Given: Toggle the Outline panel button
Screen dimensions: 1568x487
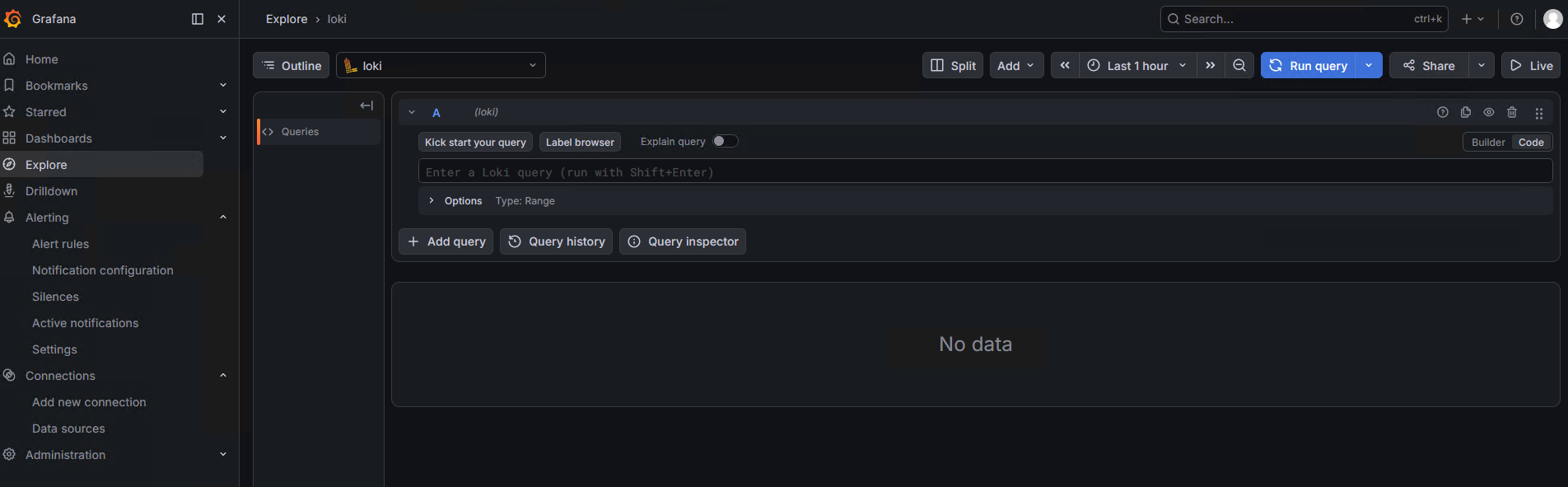Looking at the screenshot, I should click(292, 66).
